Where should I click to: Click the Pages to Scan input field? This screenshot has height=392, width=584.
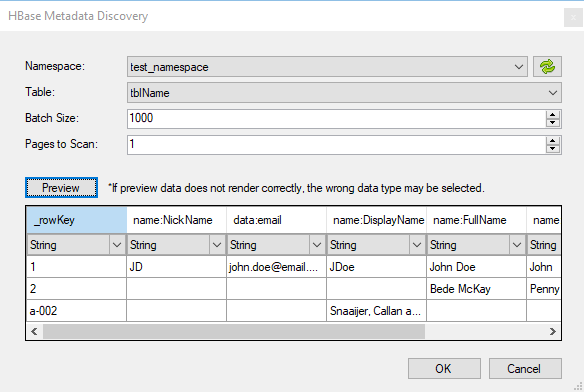336,145
